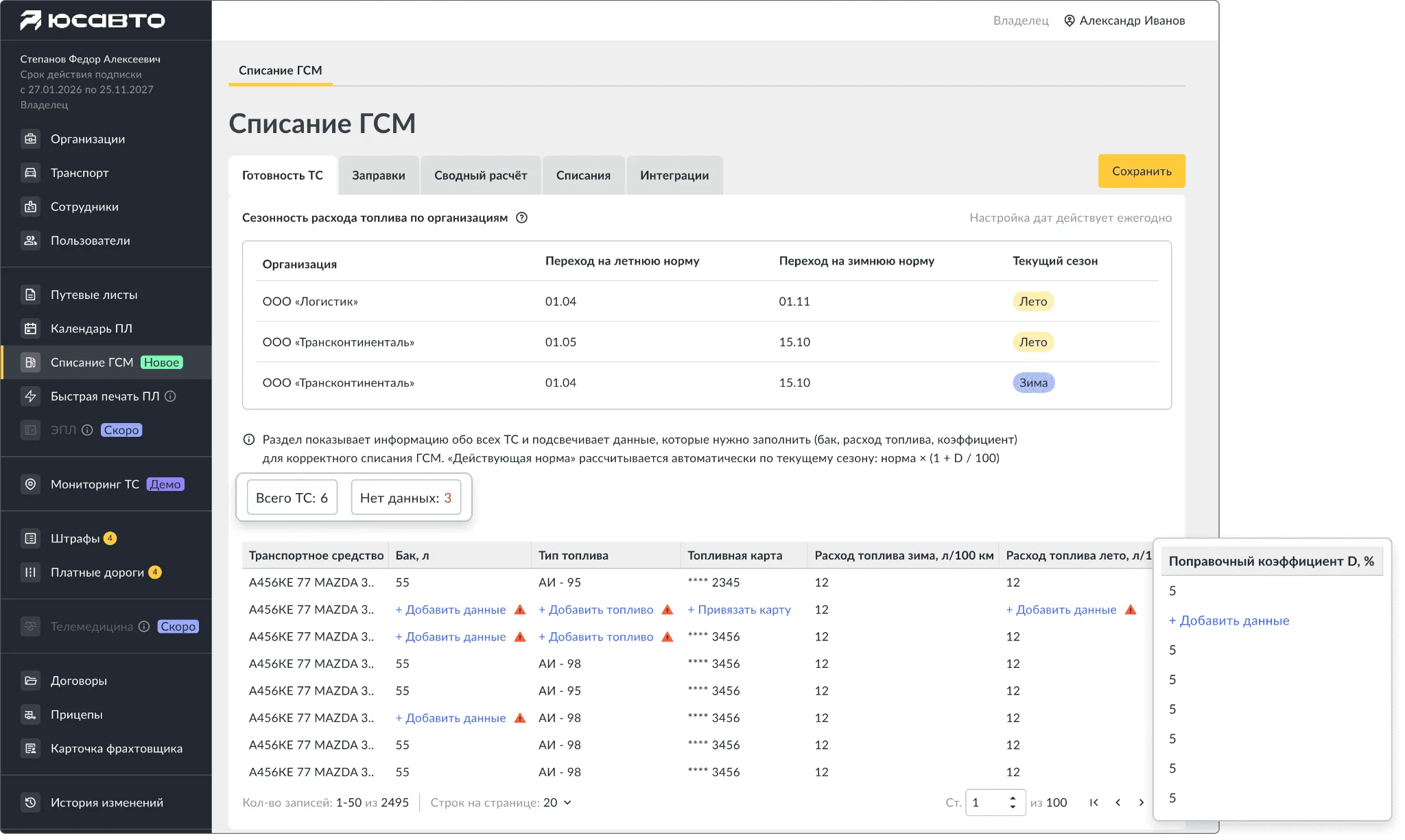Click the Александр Иванов user name

tap(1132, 21)
